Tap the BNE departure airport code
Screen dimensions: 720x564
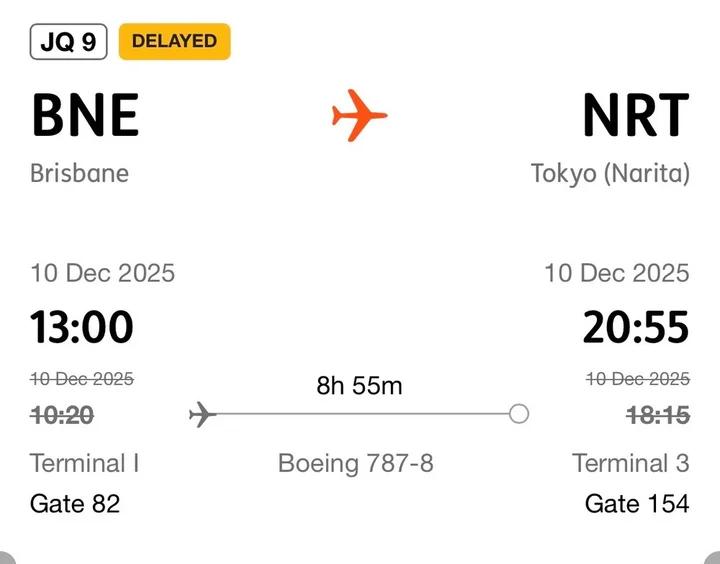85,116
